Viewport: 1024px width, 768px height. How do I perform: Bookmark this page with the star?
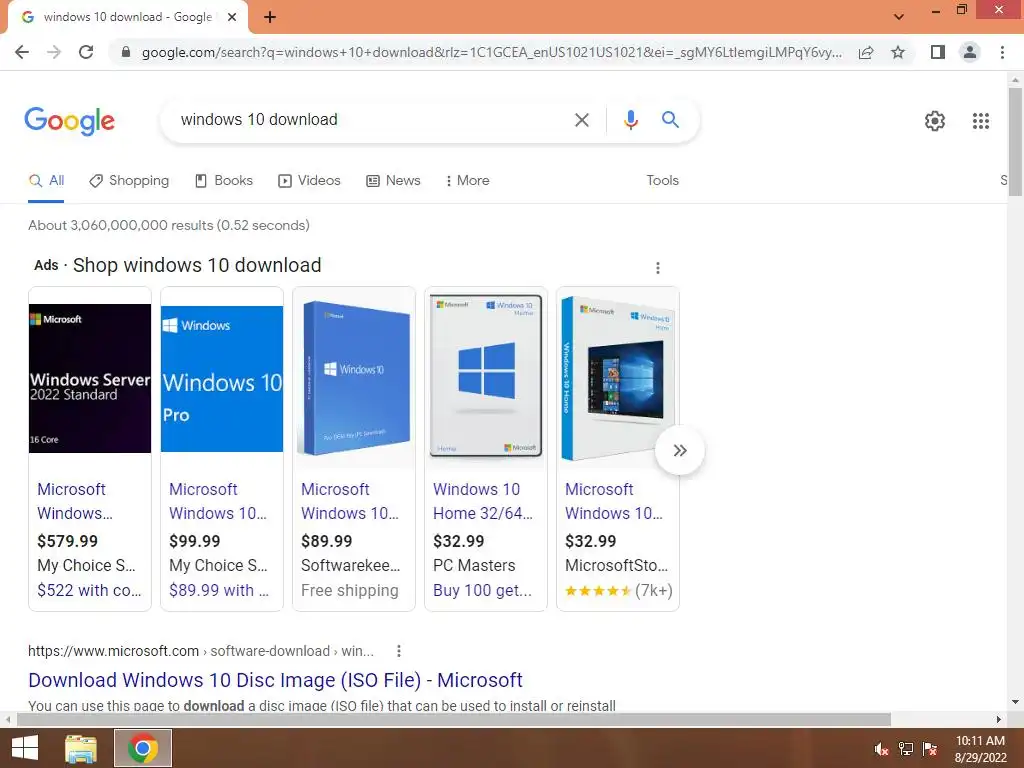click(x=898, y=52)
